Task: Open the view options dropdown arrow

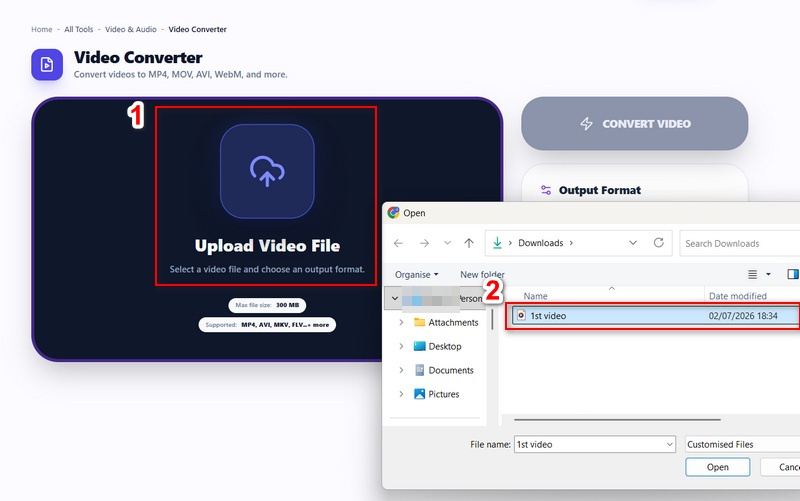Action: tap(768, 274)
